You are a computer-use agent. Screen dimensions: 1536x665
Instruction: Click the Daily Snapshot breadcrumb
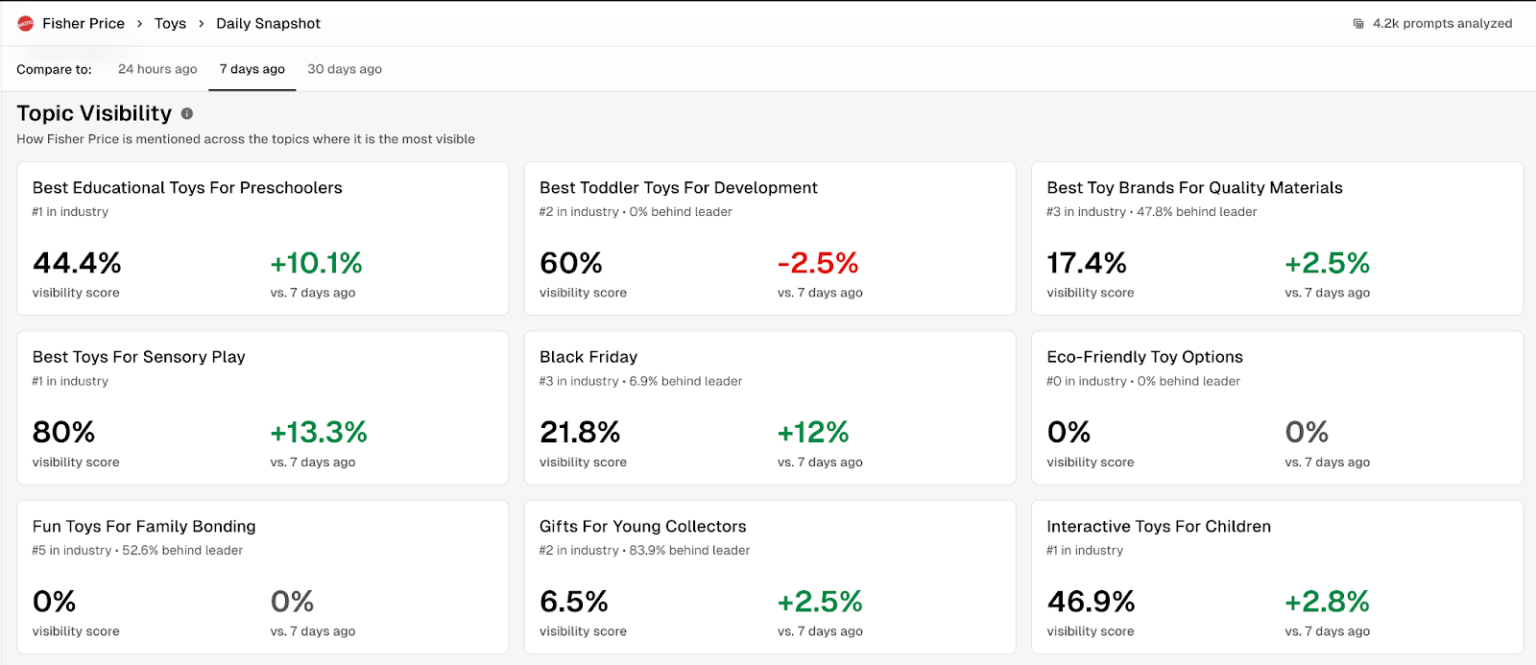(x=268, y=23)
